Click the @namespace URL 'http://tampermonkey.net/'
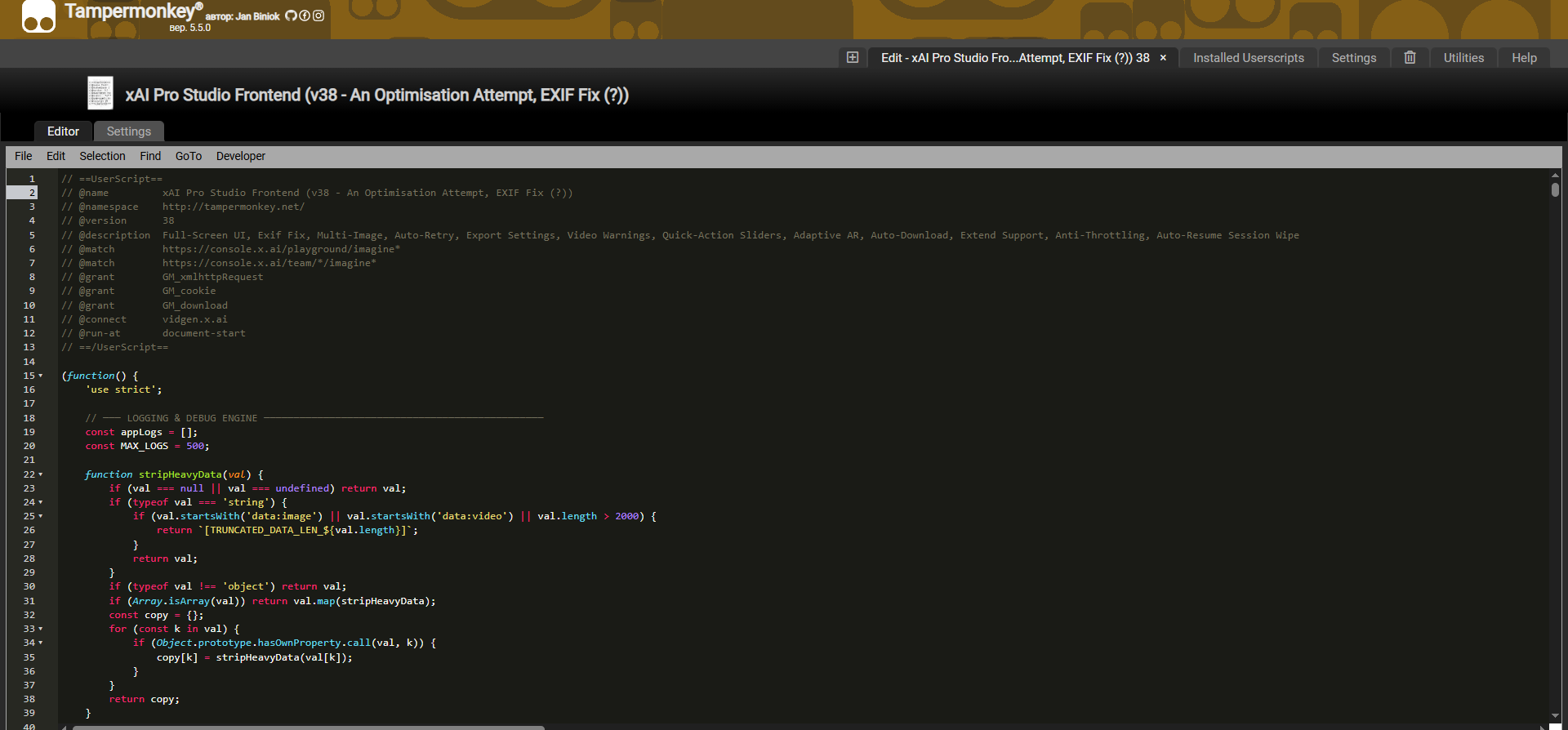This screenshot has width=1568, height=730. click(x=234, y=207)
